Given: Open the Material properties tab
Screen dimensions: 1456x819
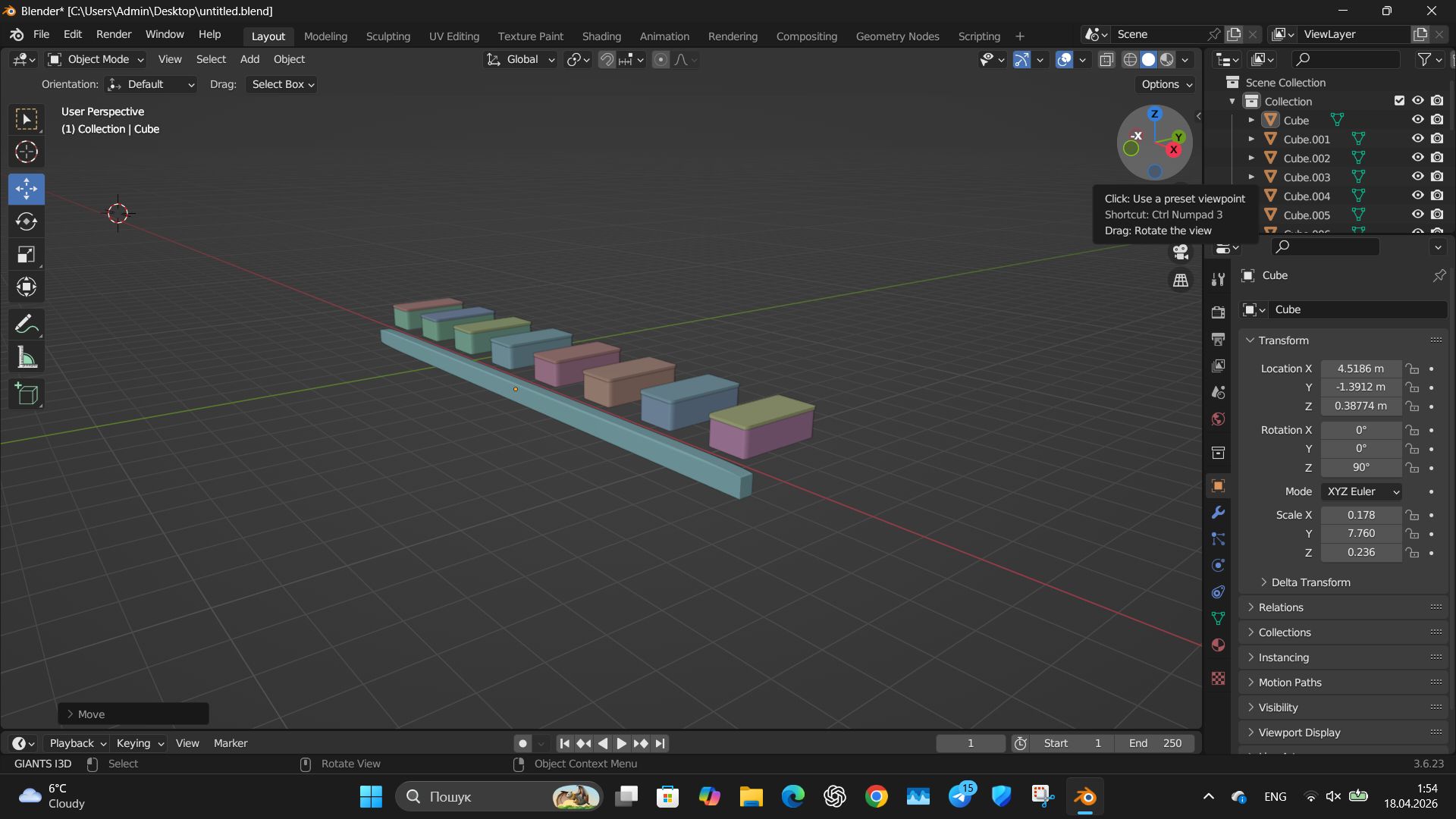Looking at the screenshot, I should tap(1219, 645).
